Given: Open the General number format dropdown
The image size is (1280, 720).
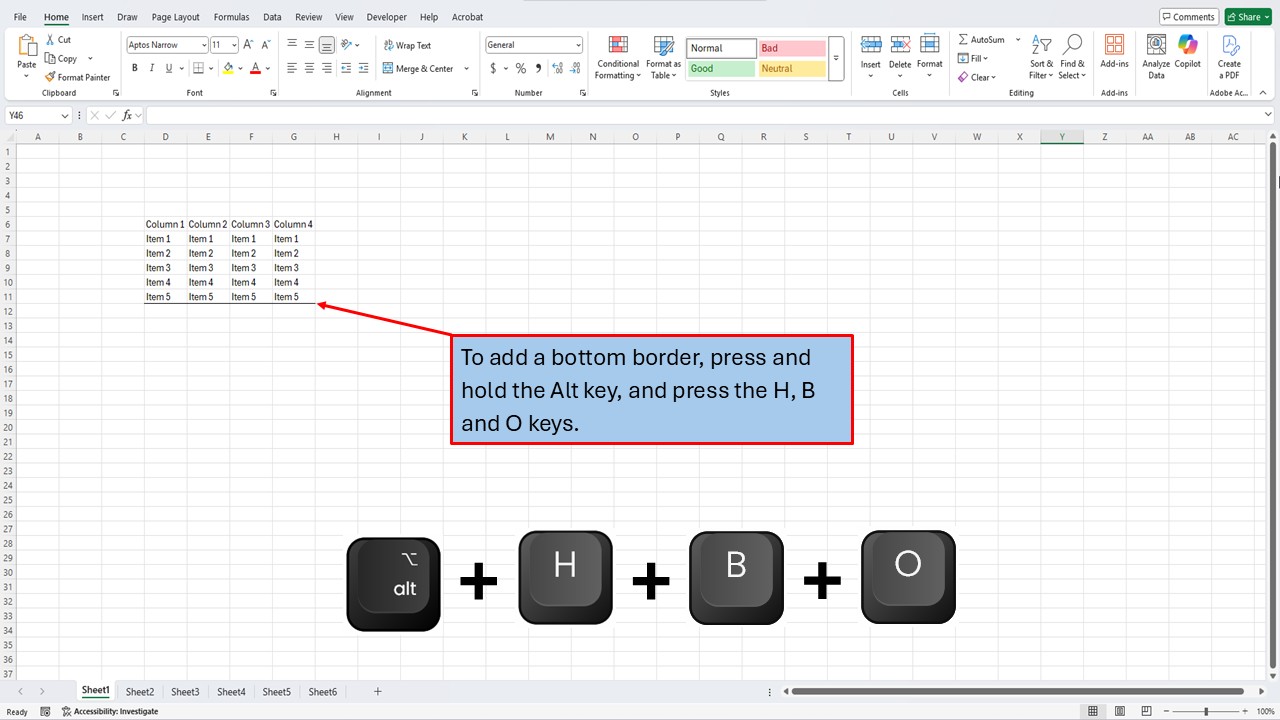Looking at the screenshot, I should [578, 44].
